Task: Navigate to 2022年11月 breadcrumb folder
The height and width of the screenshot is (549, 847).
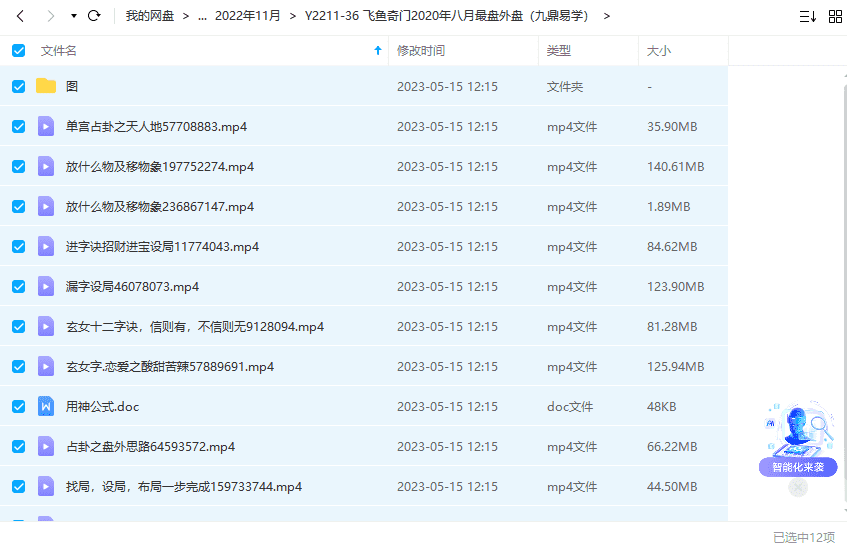Action: pyautogui.click(x=249, y=16)
